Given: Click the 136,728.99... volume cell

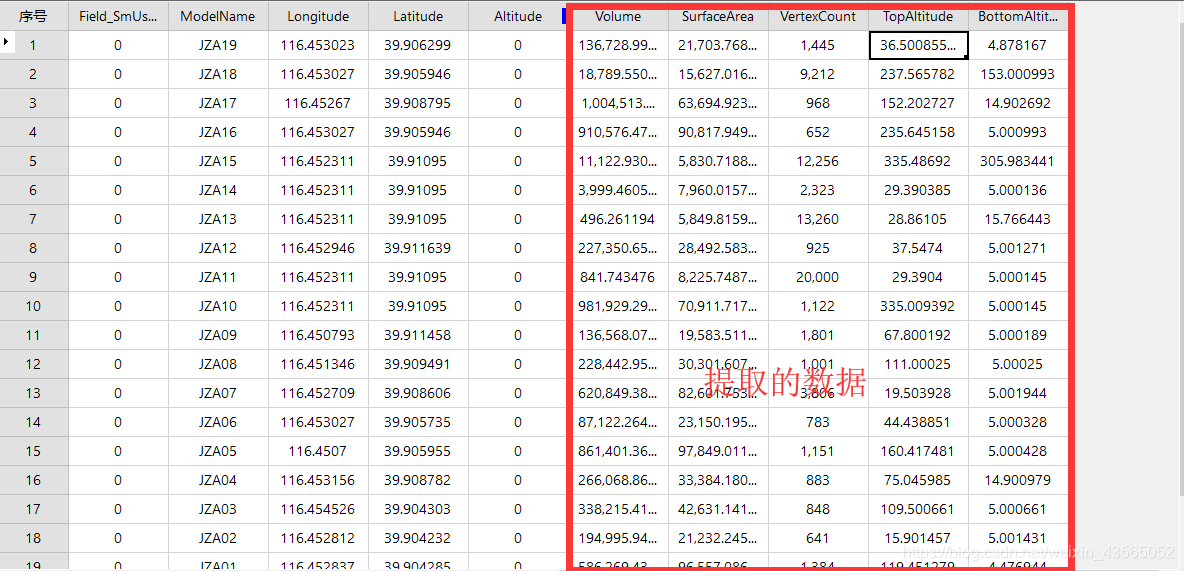Looking at the screenshot, I should (x=618, y=45).
